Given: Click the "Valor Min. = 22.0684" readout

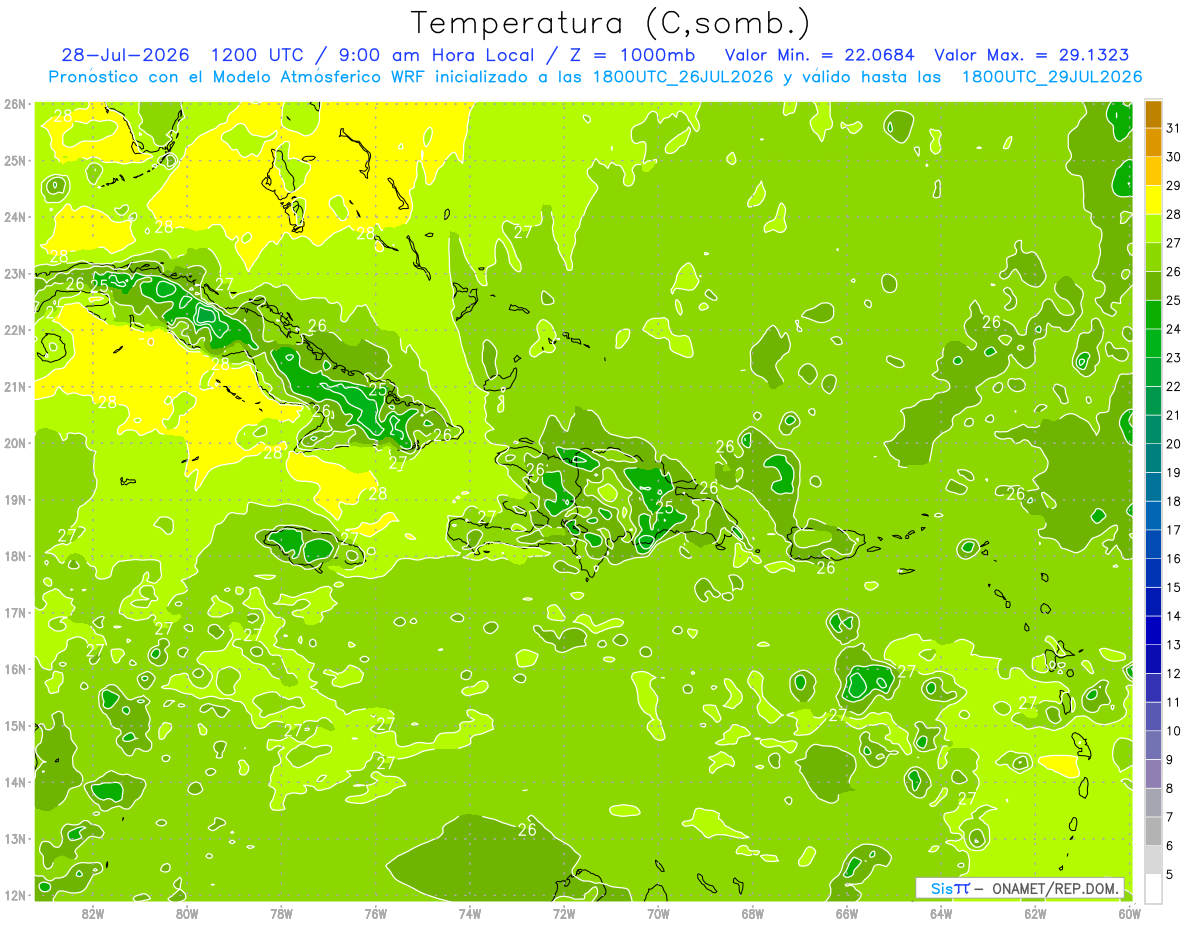Looking at the screenshot, I should click(819, 55).
